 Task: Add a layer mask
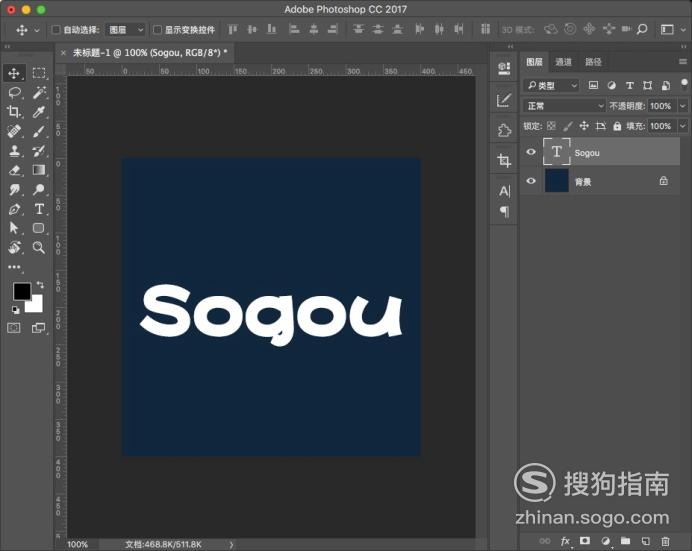pos(585,540)
